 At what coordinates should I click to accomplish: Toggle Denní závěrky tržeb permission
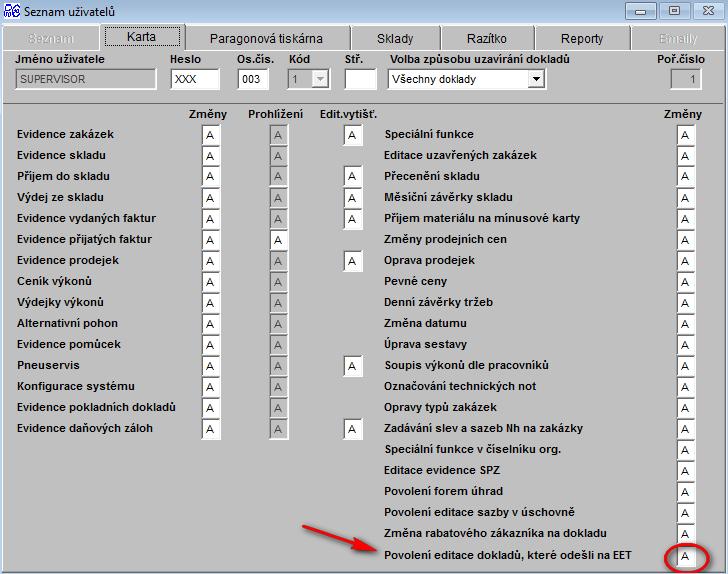click(685, 303)
